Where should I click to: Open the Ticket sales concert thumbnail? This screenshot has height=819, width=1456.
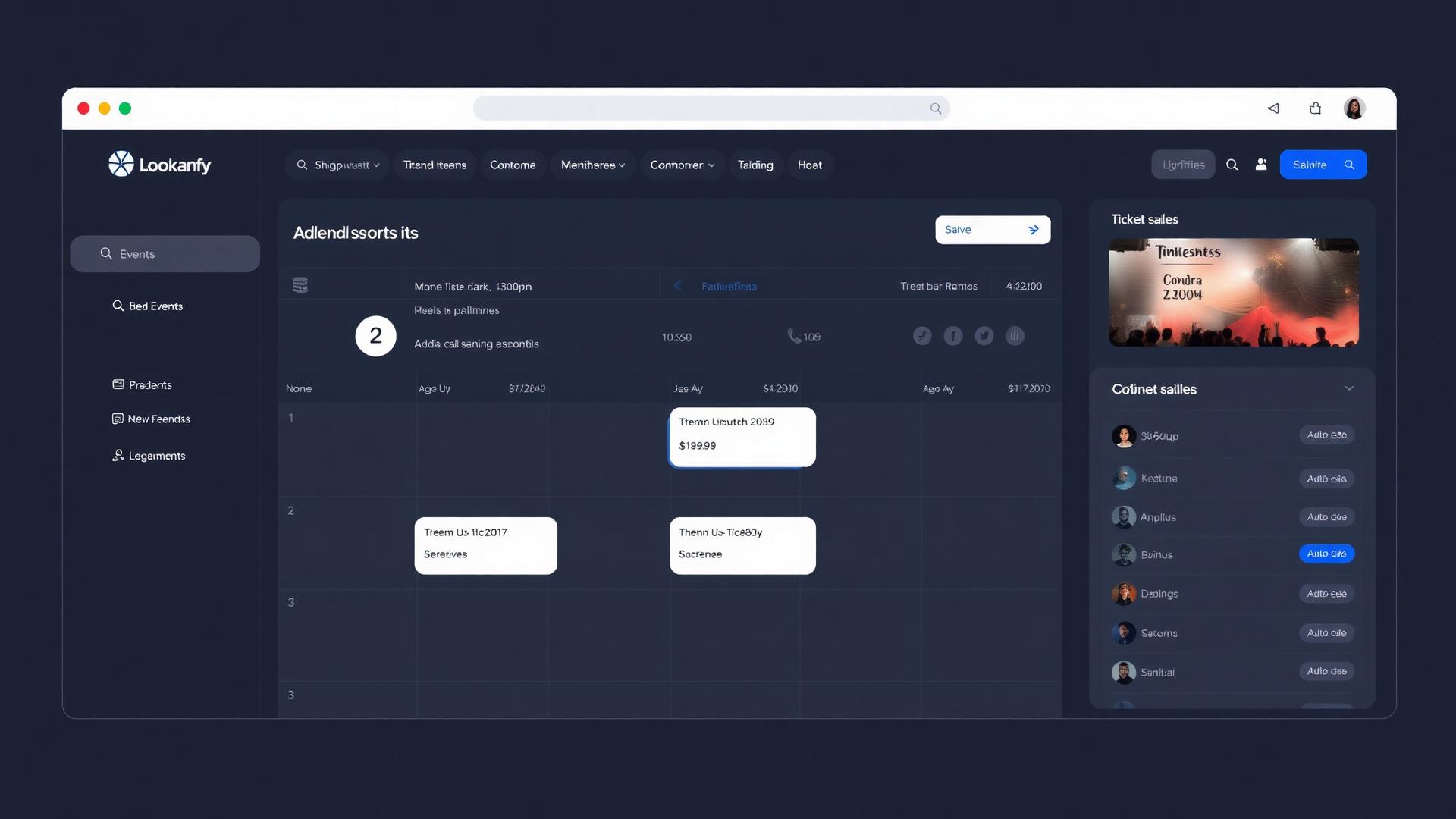pos(1233,293)
